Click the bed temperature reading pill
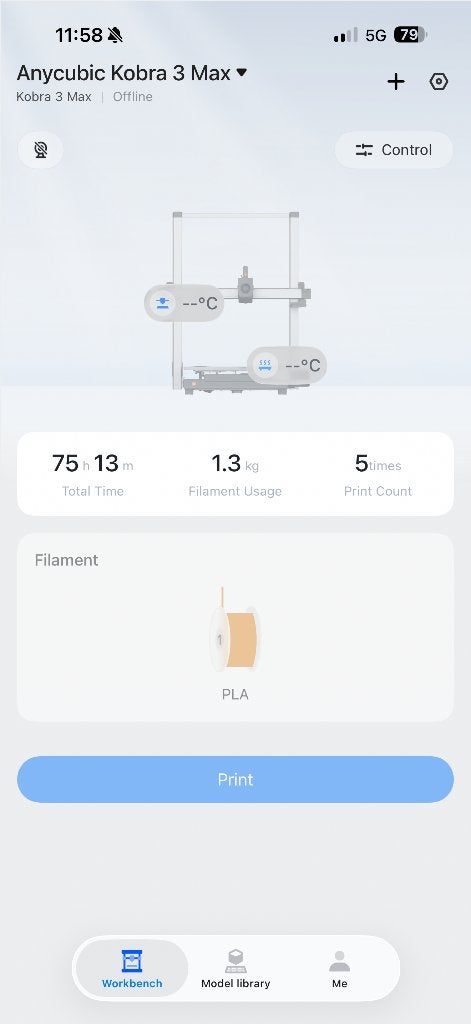Image resolution: width=471 pixels, height=1024 pixels. (x=287, y=364)
